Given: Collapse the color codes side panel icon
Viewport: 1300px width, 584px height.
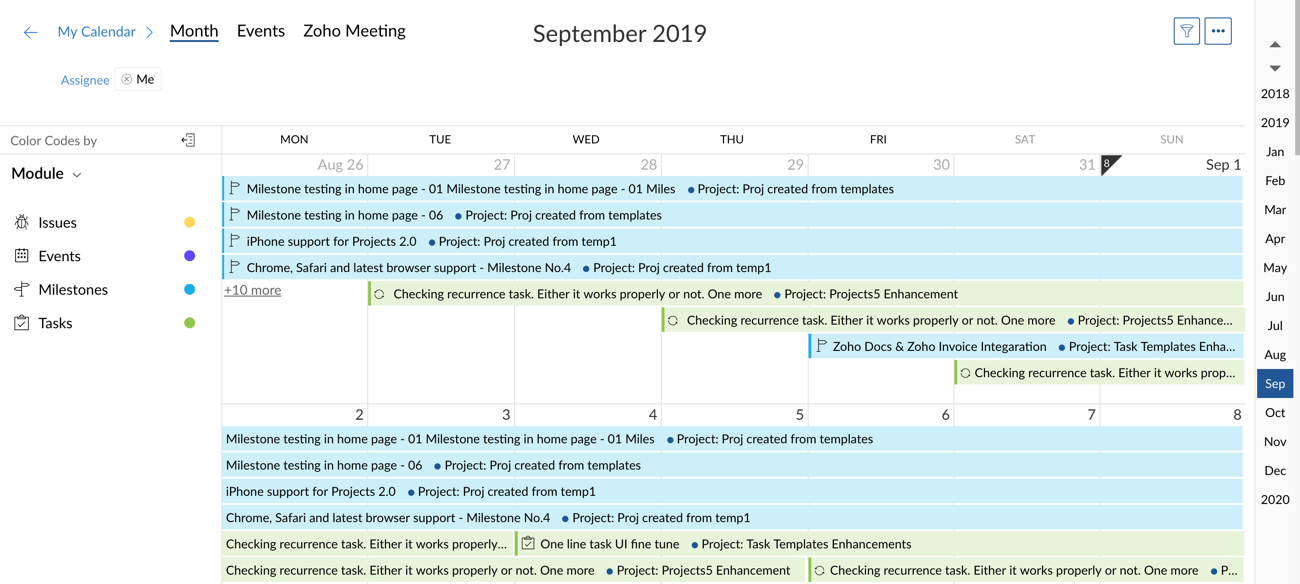Looking at the screenshot, I should click(188, 140).
